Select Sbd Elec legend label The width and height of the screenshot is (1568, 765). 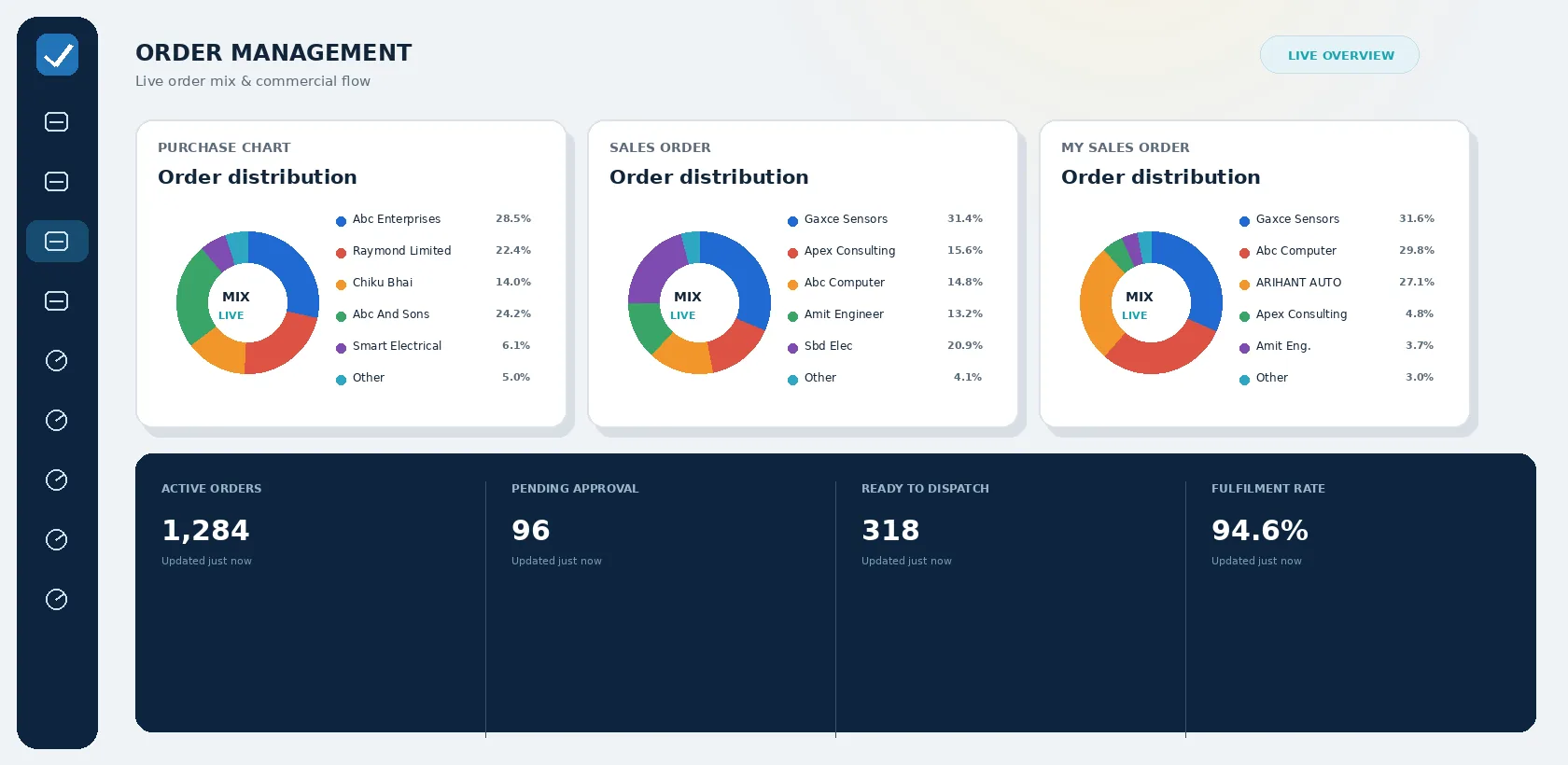829,346
